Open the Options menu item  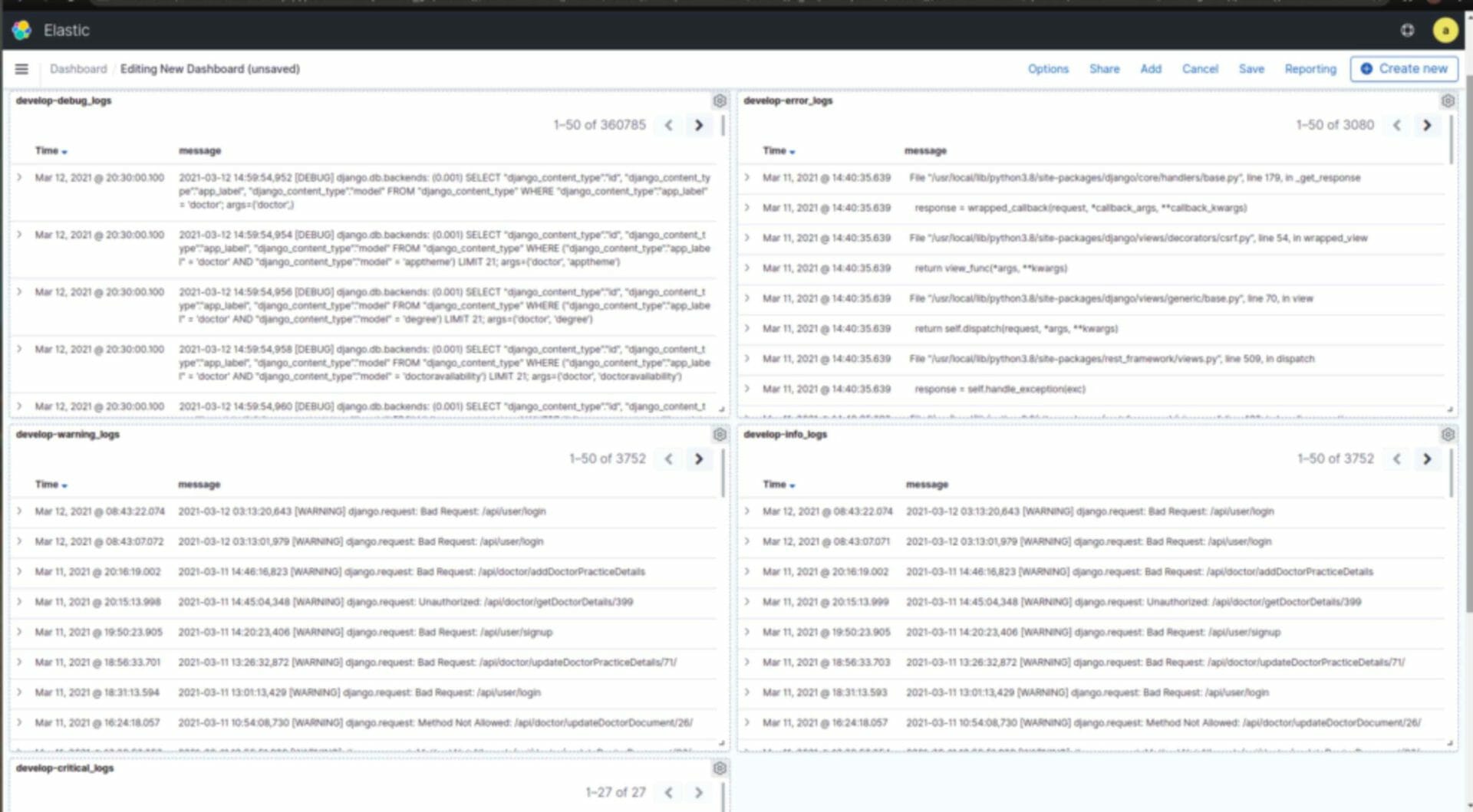(1048, 69)
